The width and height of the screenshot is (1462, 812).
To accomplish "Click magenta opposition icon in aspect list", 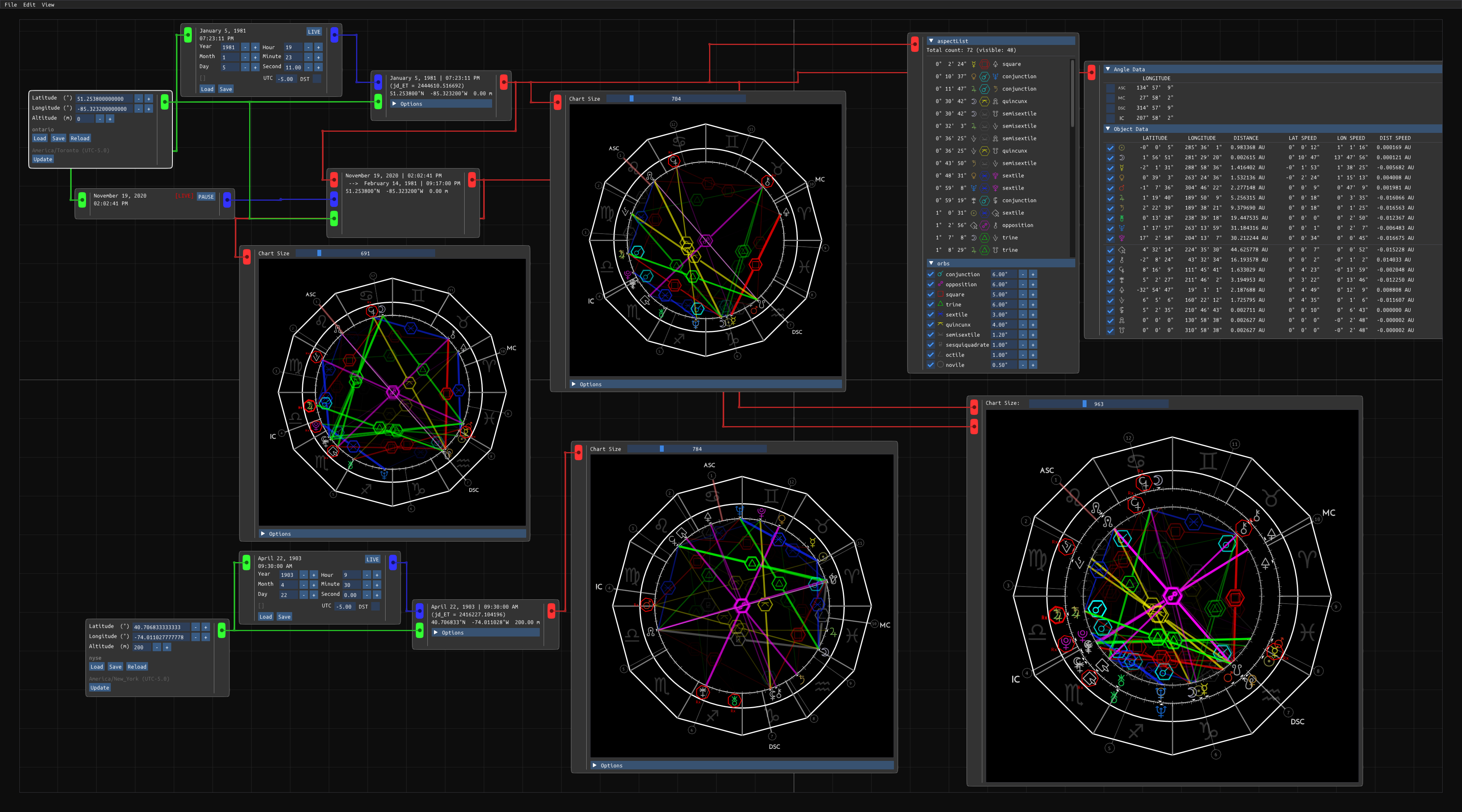I will pos(985,225).
